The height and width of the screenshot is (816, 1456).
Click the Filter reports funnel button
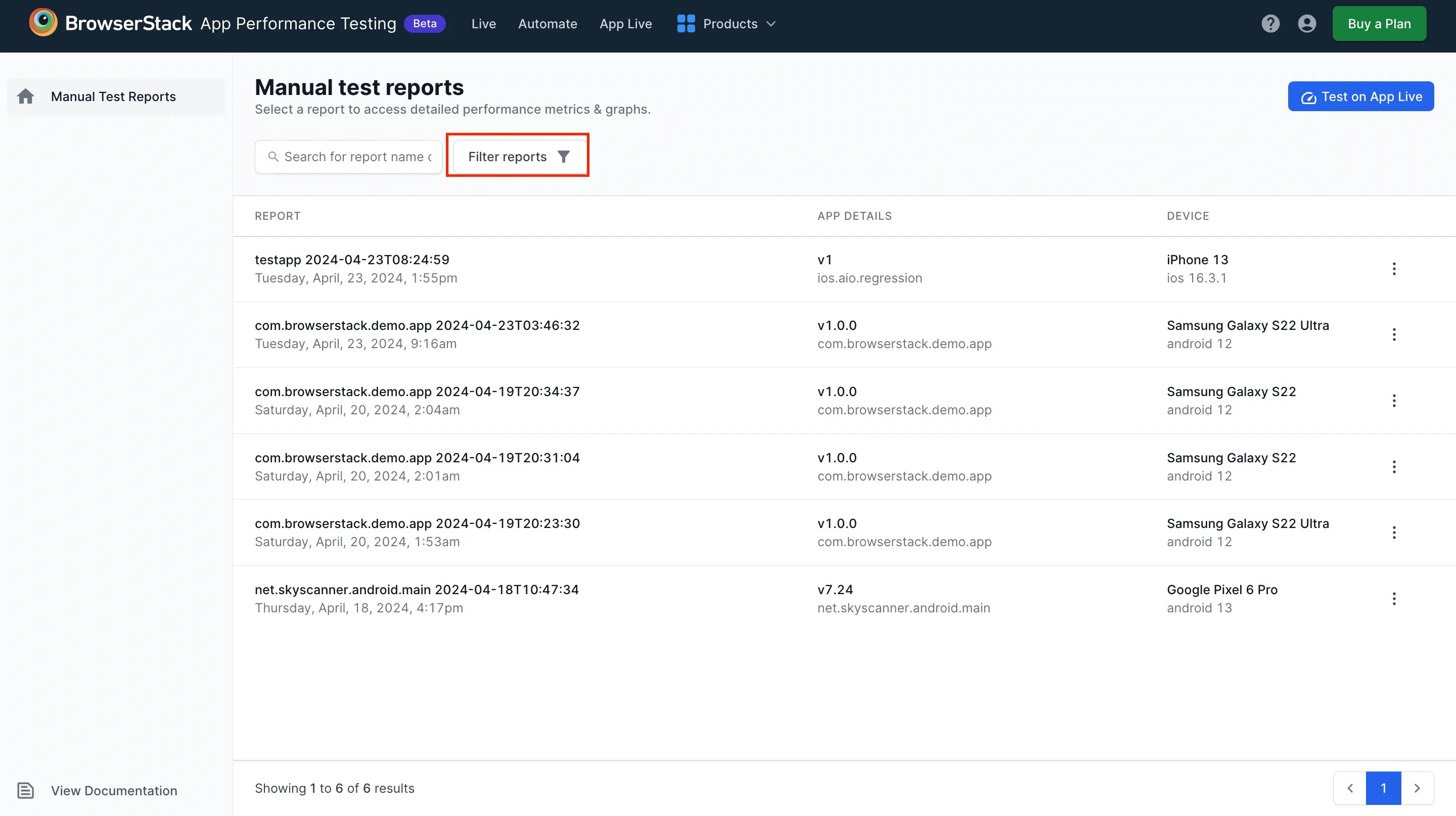(518, 157)
